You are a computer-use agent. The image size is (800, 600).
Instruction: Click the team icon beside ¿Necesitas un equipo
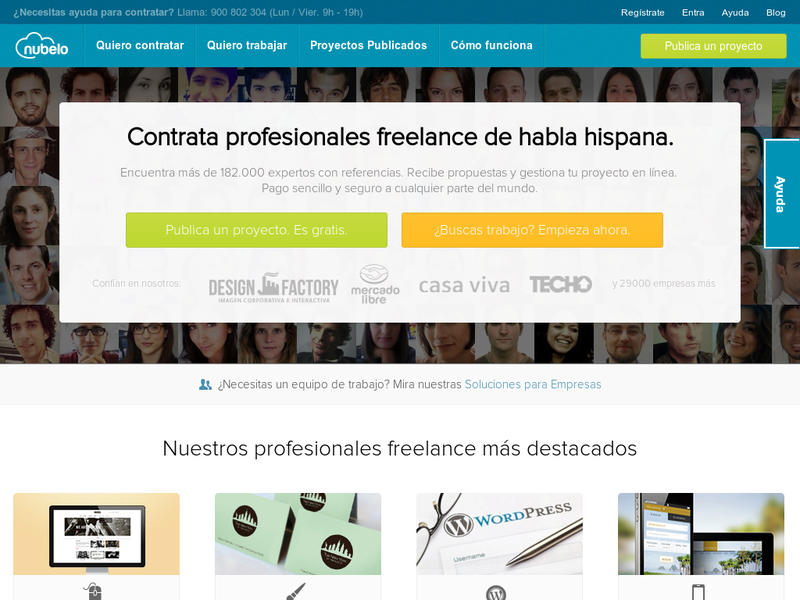click(205, 385)
